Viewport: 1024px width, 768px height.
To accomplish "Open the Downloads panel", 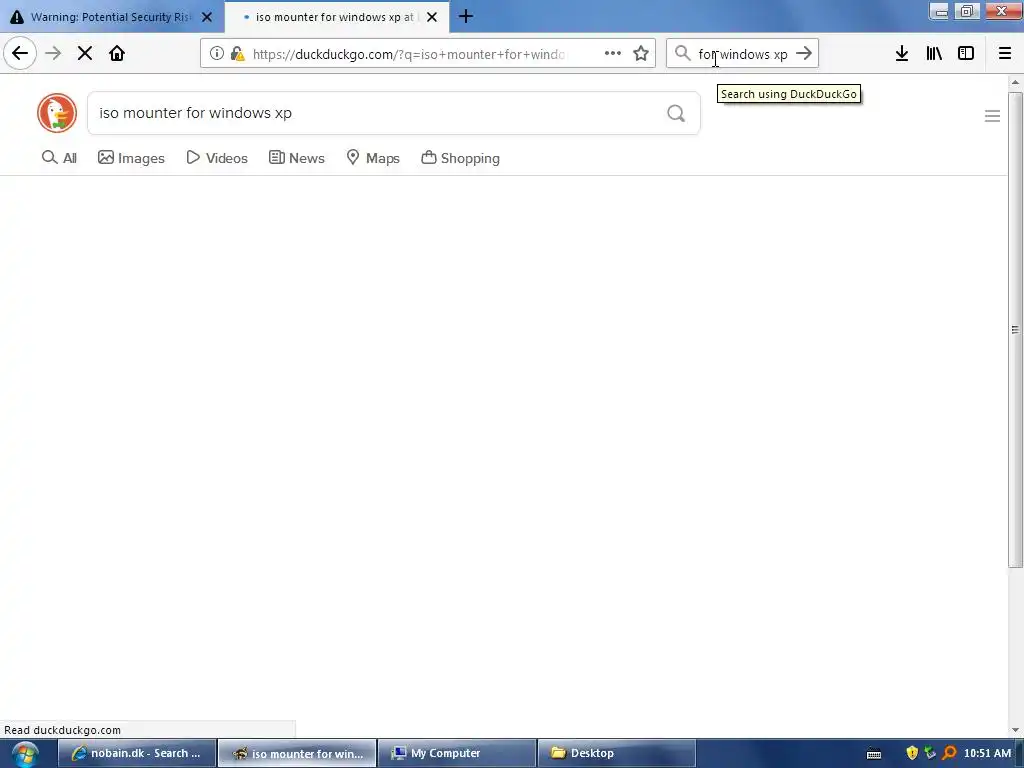I will [902, 53].
